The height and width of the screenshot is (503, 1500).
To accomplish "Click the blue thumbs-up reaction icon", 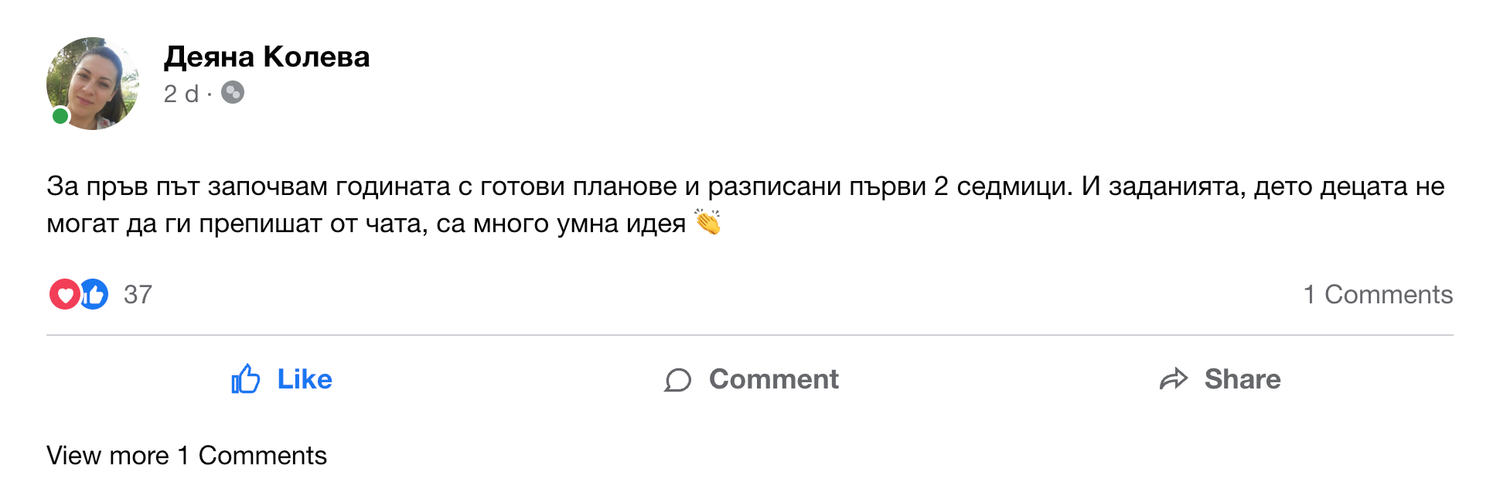I will coord(93,294).
